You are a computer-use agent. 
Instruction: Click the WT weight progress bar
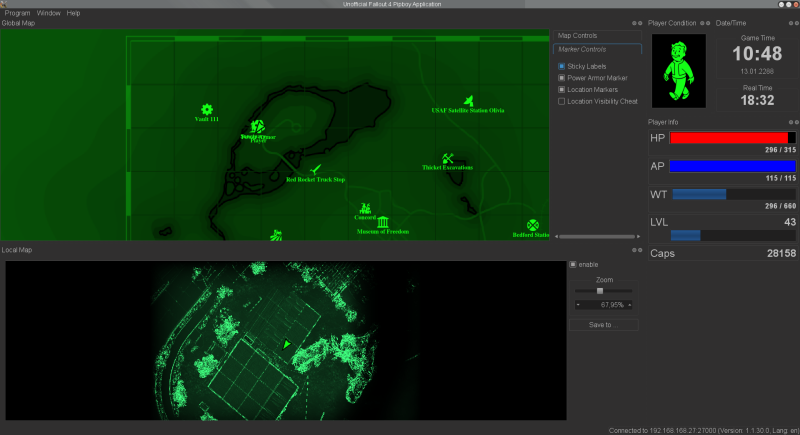click(734, 194)
